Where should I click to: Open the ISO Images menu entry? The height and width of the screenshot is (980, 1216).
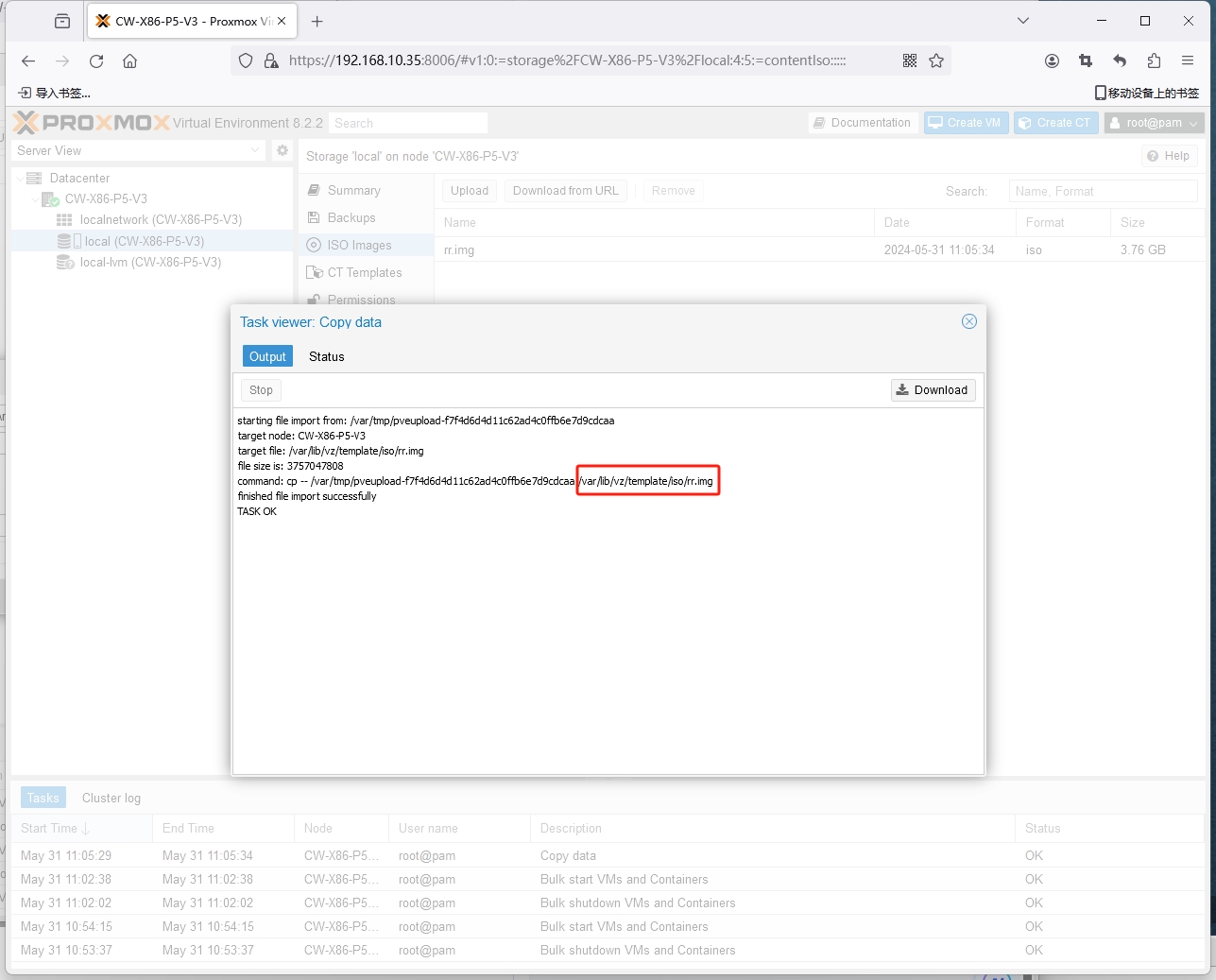(367, 245)
